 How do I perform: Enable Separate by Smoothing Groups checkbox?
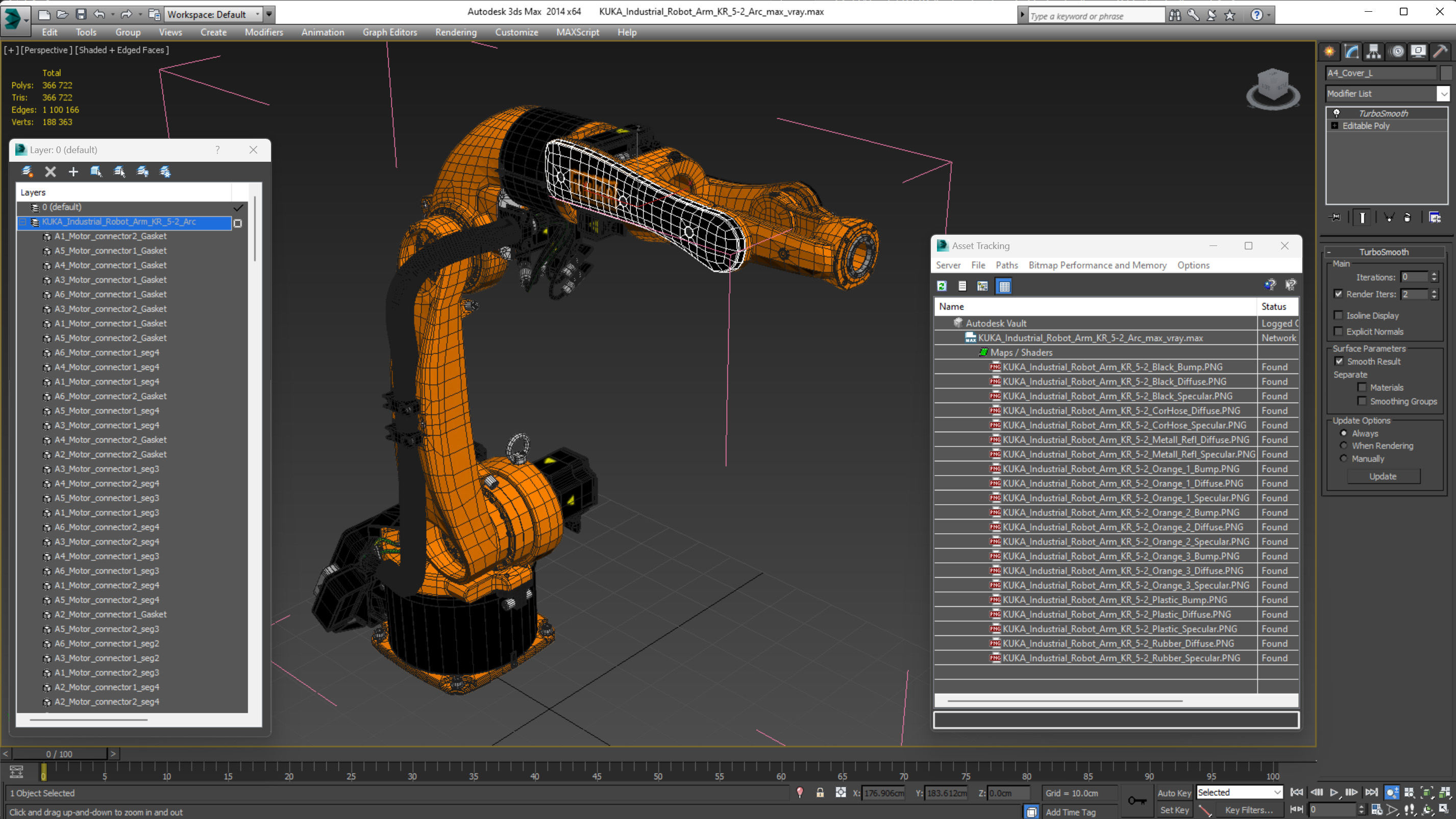(x=1362, y=401)
